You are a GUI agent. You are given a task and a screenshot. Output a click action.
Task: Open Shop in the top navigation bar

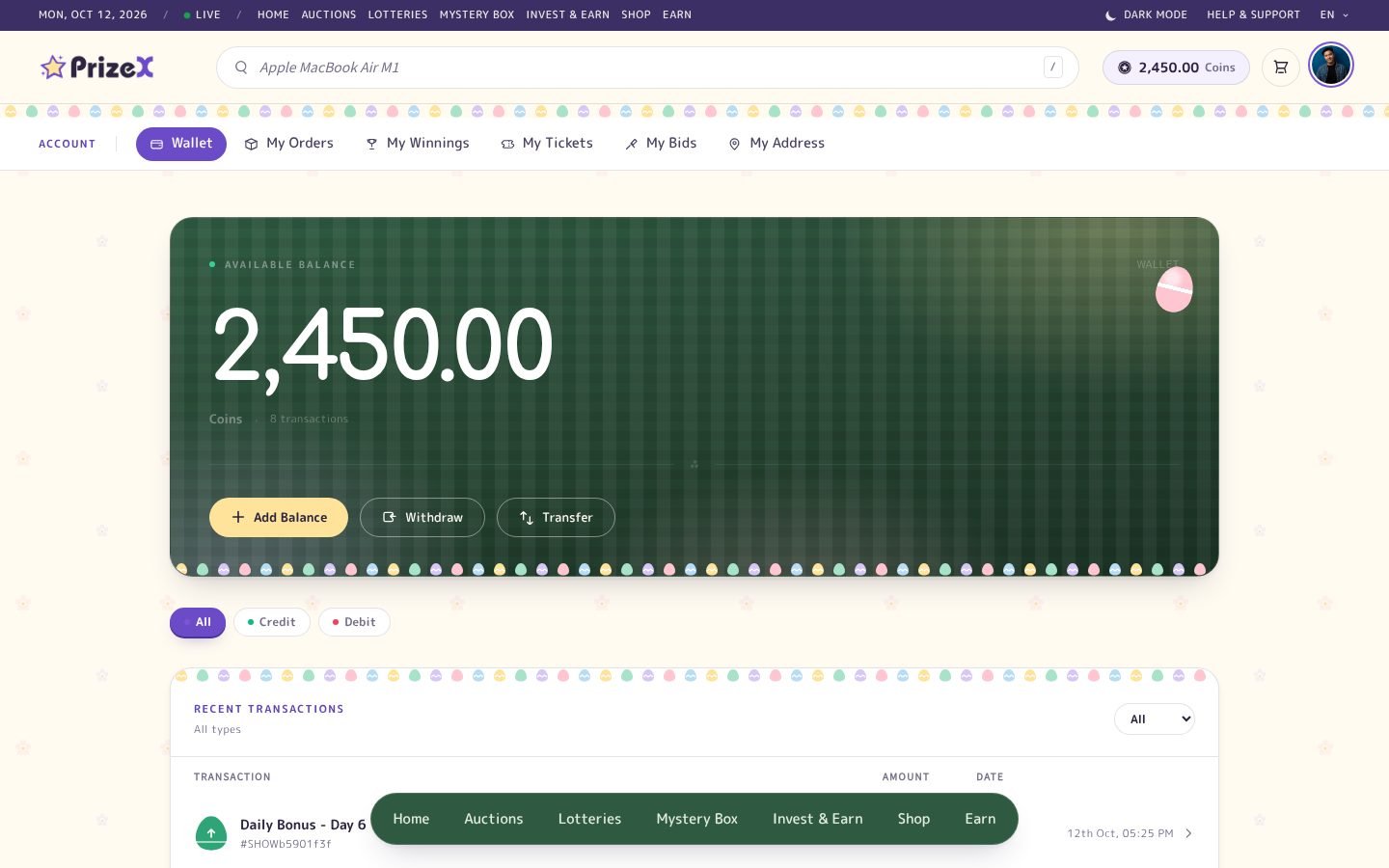636,15
